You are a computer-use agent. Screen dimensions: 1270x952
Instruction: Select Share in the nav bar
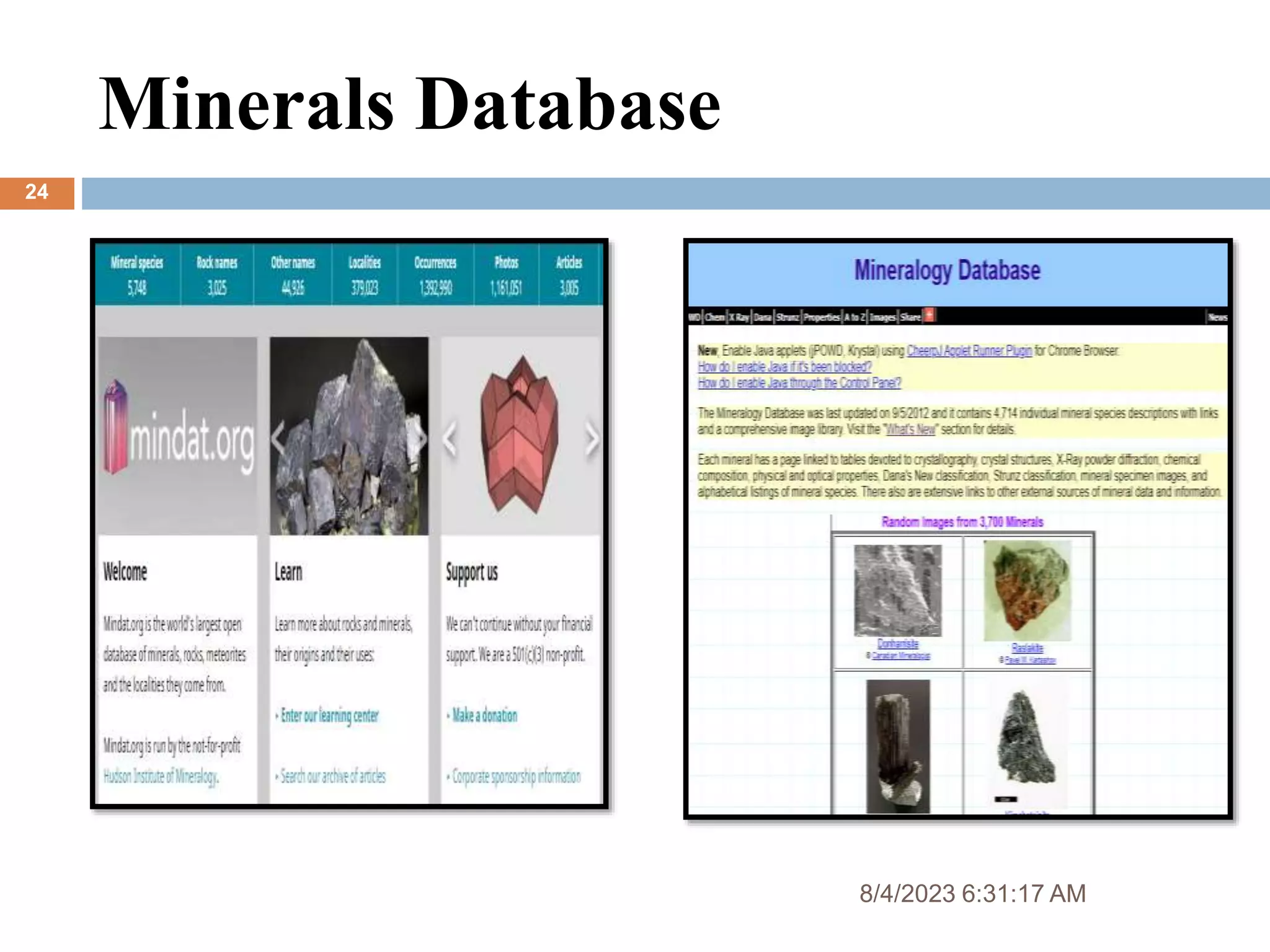click(x=910, y=317)
